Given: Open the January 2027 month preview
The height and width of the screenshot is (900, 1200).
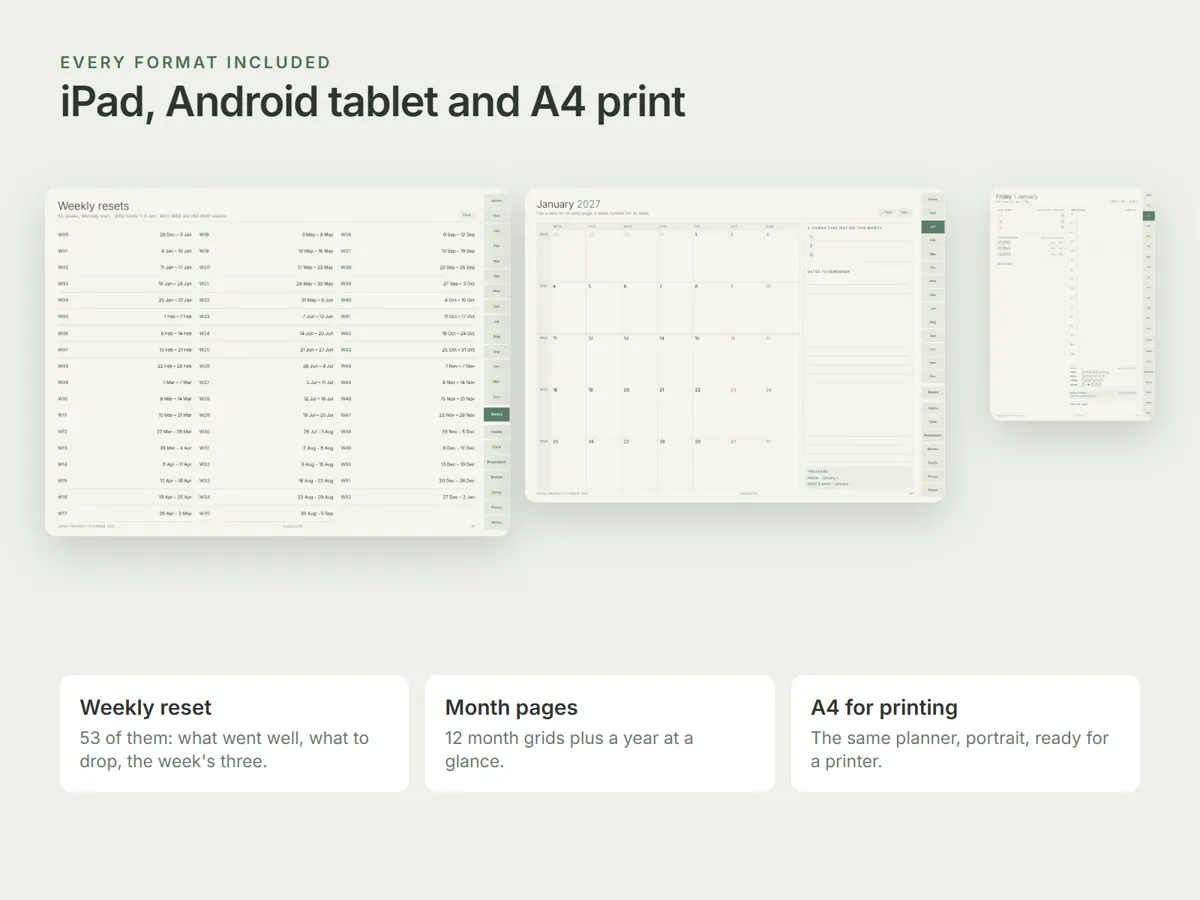Looking at the screenshot, I should [734, 345].
